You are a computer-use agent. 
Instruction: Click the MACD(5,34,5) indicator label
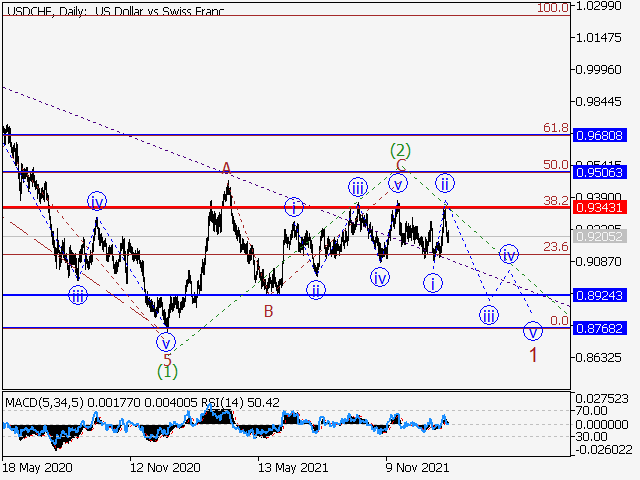[x=44, y=403]
